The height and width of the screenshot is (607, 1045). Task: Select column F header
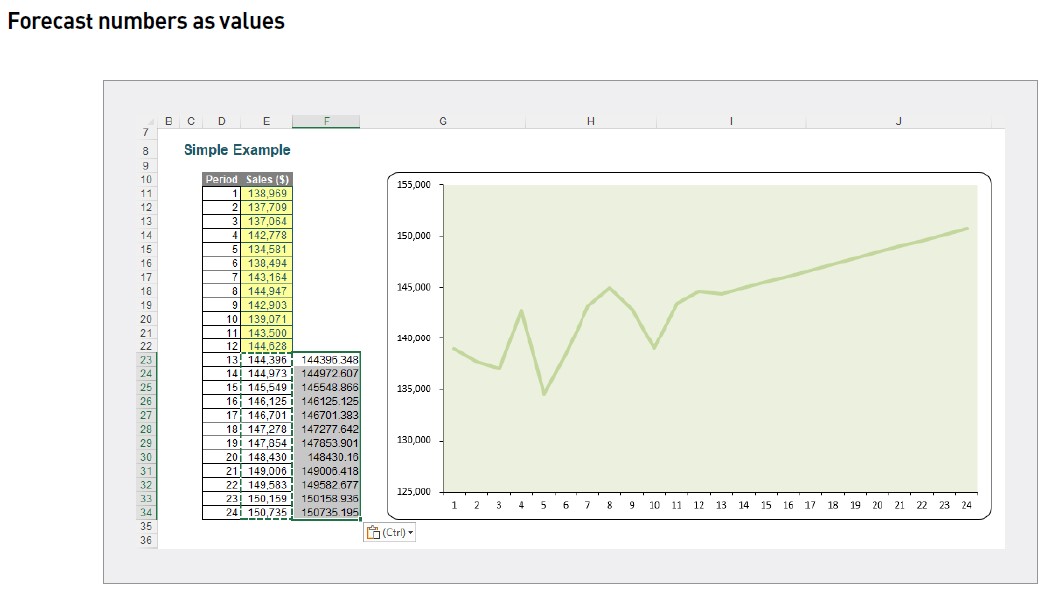click(x=326, y=120)
